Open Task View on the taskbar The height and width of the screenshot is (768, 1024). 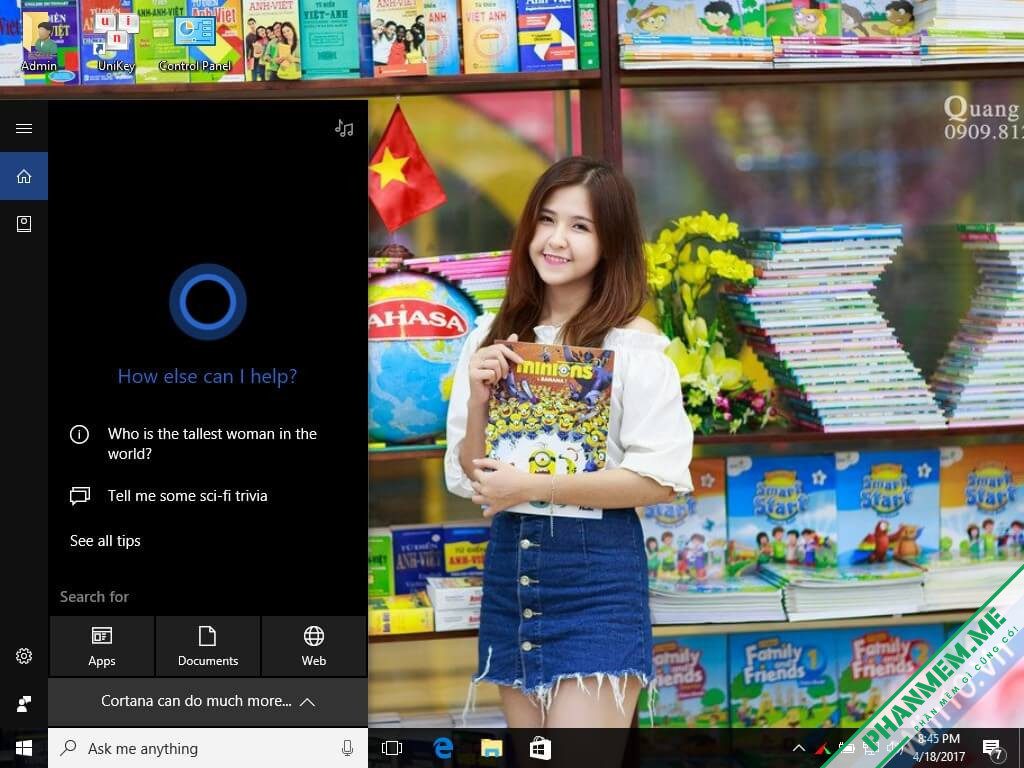[x=392, y=748]
